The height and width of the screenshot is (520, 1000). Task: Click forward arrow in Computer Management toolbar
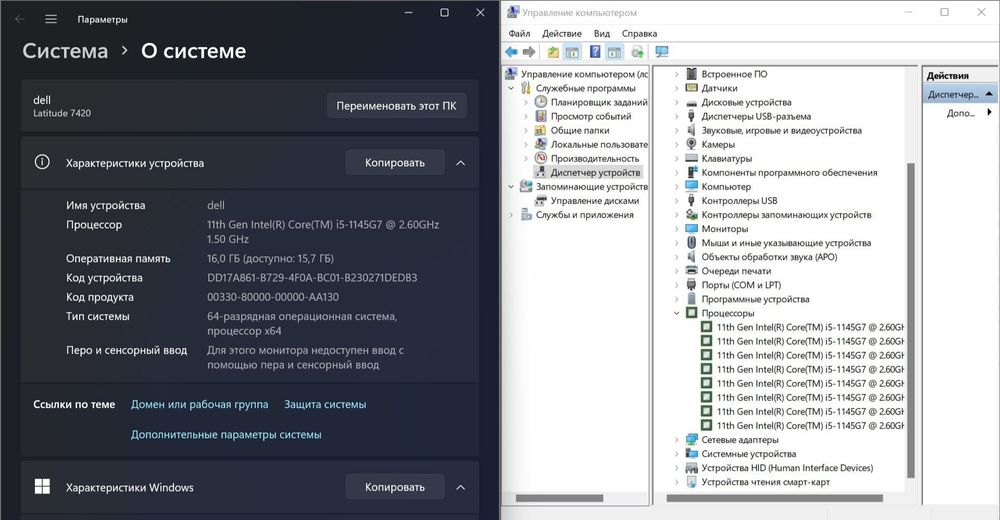(529, 52)
